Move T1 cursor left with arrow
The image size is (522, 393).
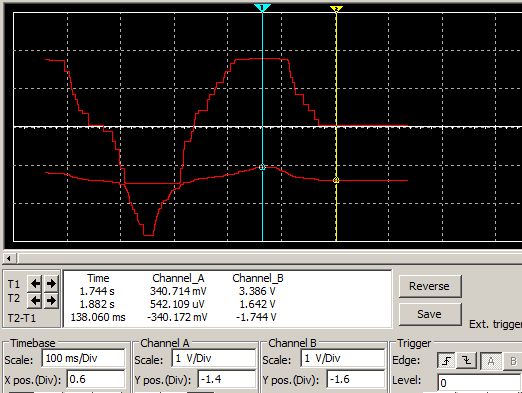coord(35,284)
